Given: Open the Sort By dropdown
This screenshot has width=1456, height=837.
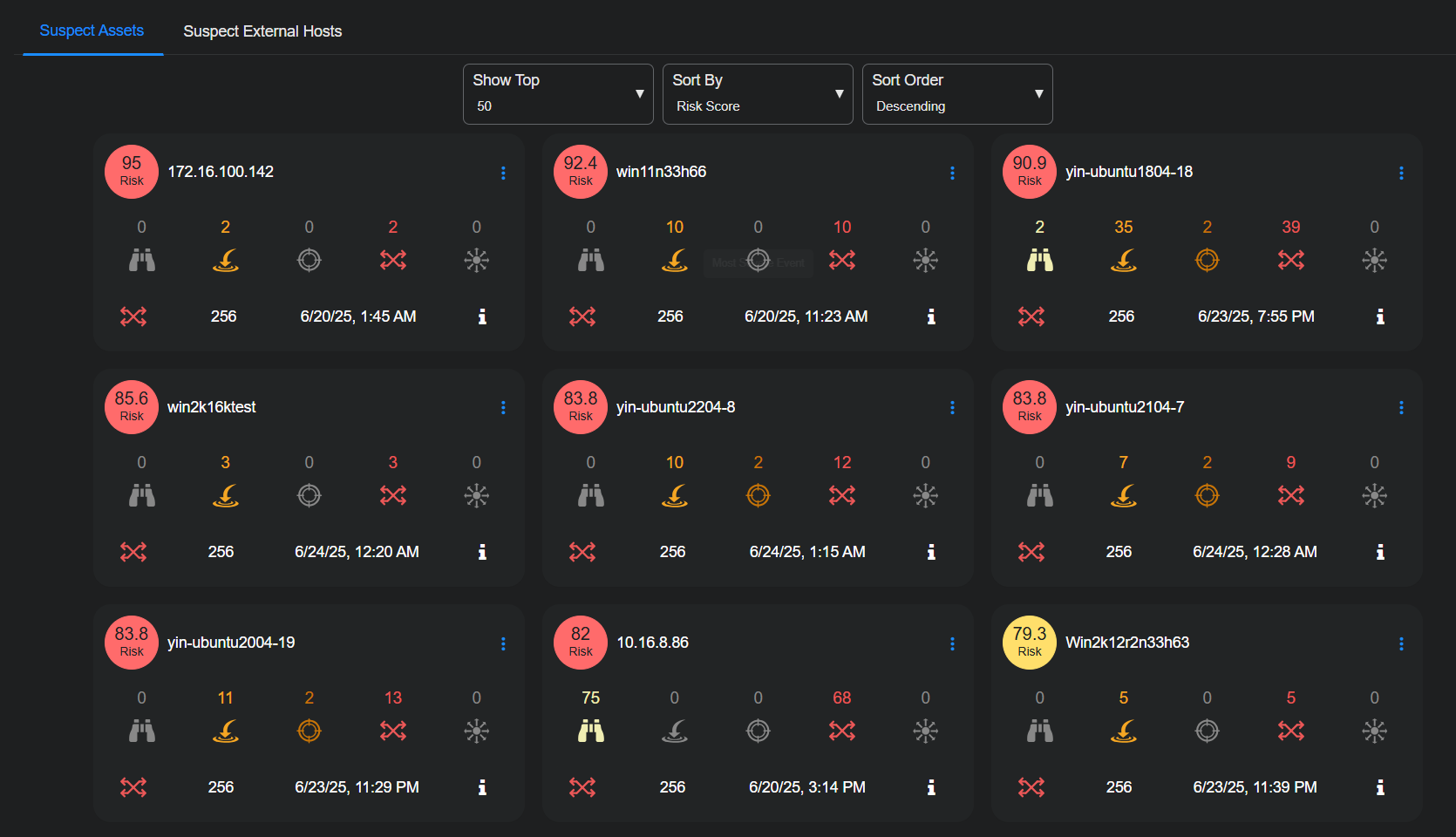Looking at the screenshot, I should (x=758, y=94).
